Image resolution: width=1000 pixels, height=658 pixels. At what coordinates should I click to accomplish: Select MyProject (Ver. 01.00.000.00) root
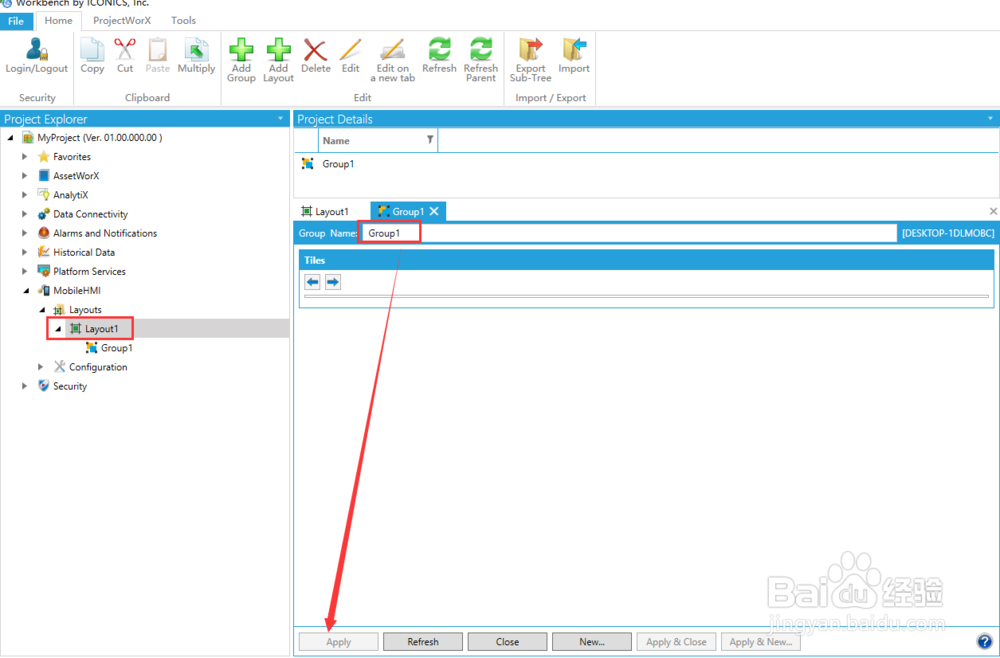[x=99, y=138]
